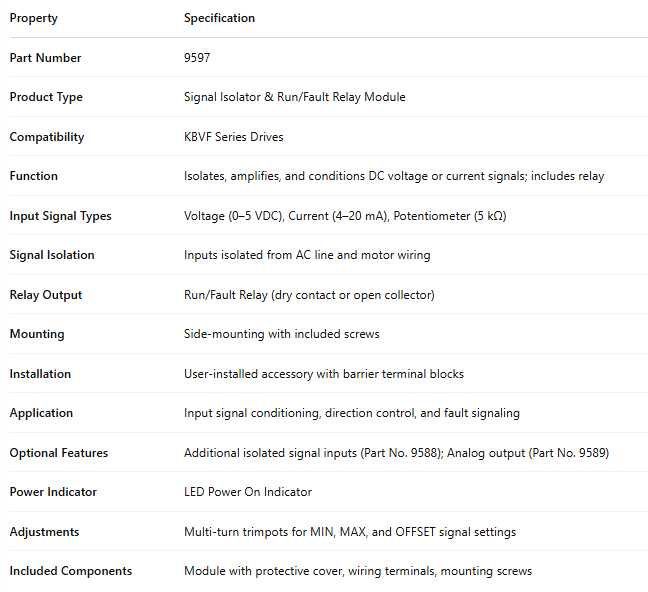Click the Product Type row label
This screenshot has width=648, height=592.
tap(46, 97)
